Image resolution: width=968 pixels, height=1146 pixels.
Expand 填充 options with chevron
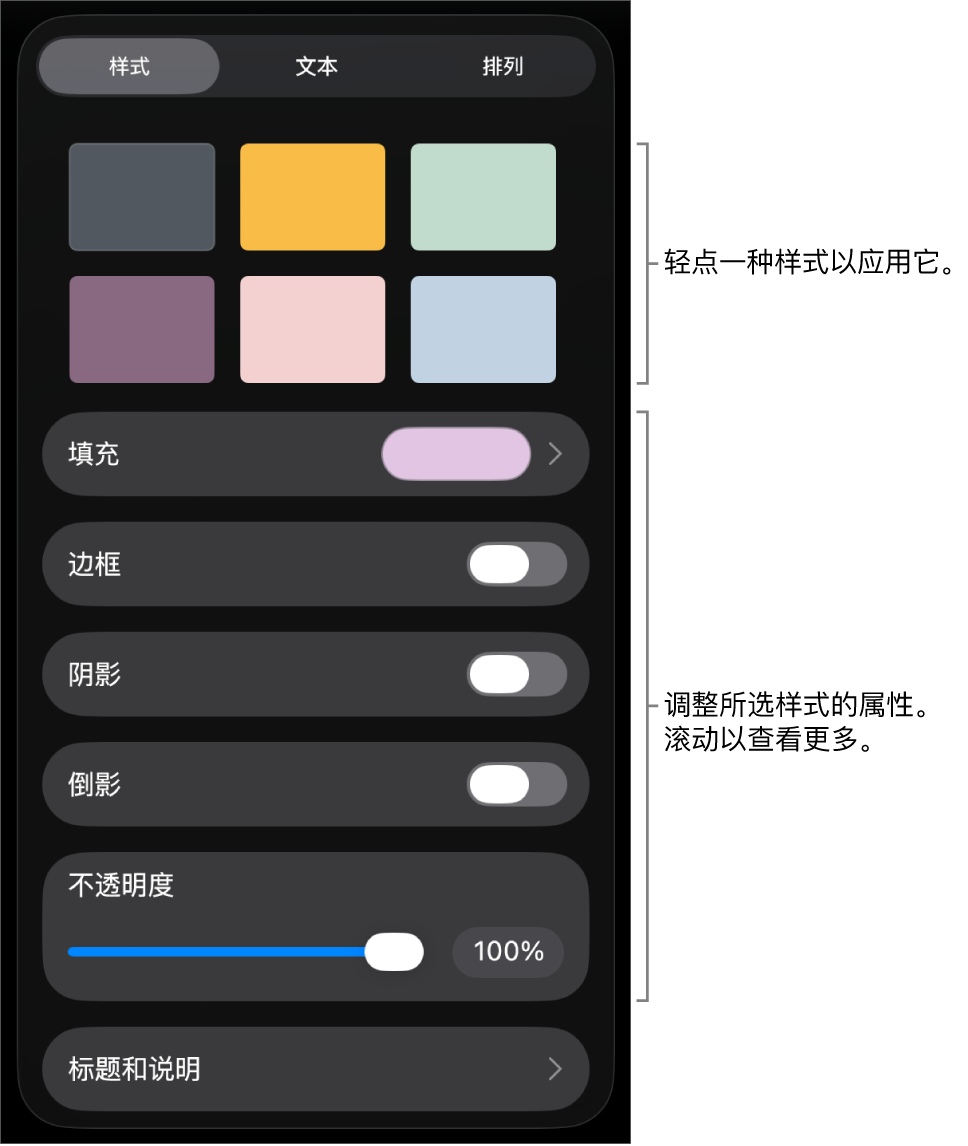point(556,454)
